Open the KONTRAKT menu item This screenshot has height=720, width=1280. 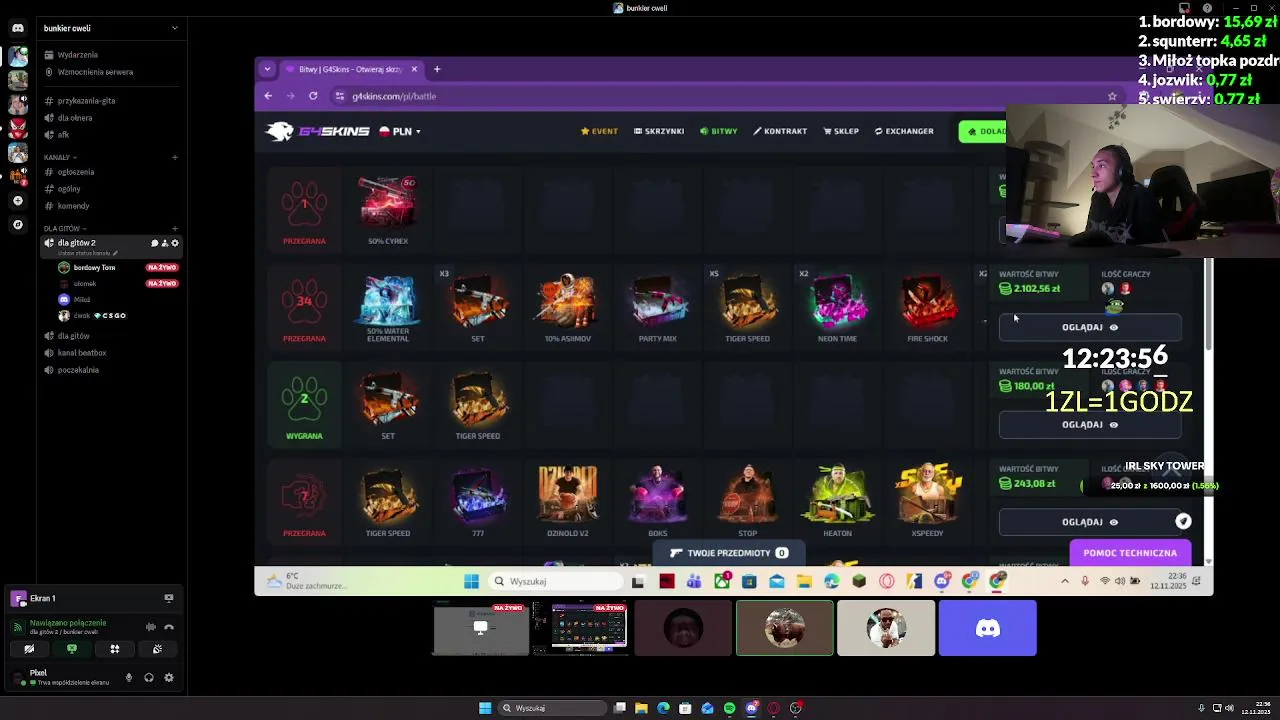[x=780, y=131]
